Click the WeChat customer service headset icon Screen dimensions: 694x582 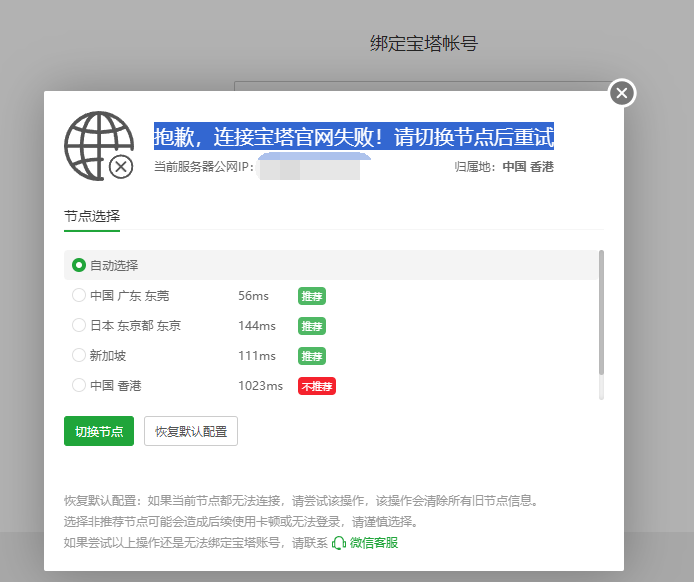pyautogui.click(x=339, y=543)
